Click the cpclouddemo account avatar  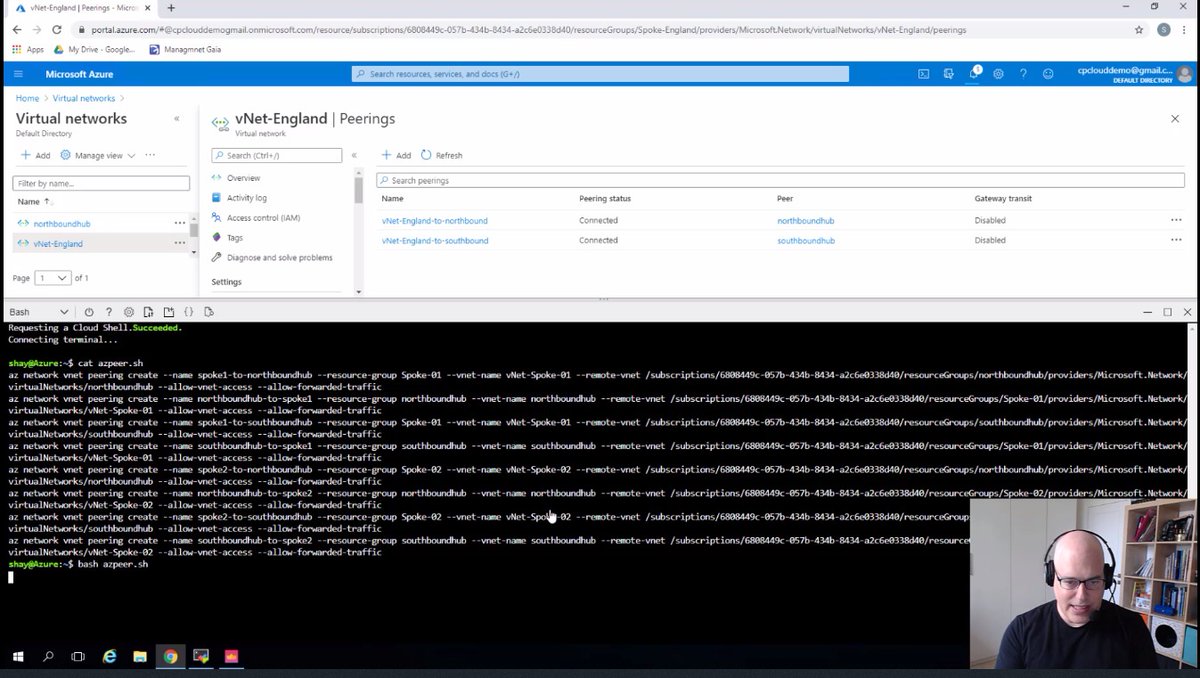click(x=1185, y=74)
